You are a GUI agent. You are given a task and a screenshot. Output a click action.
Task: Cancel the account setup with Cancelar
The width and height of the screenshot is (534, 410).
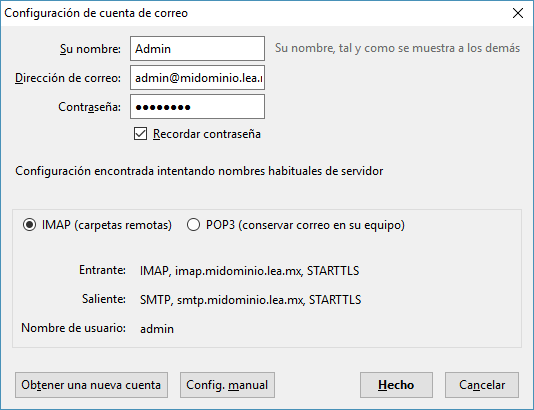coord(482,385)
